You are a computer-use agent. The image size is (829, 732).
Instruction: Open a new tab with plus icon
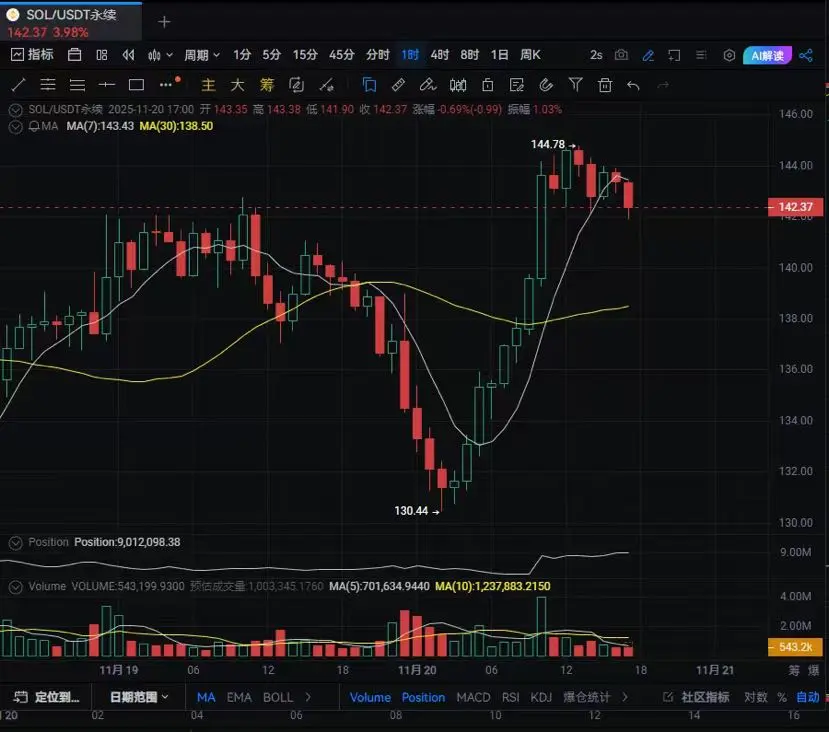(164, 22)
